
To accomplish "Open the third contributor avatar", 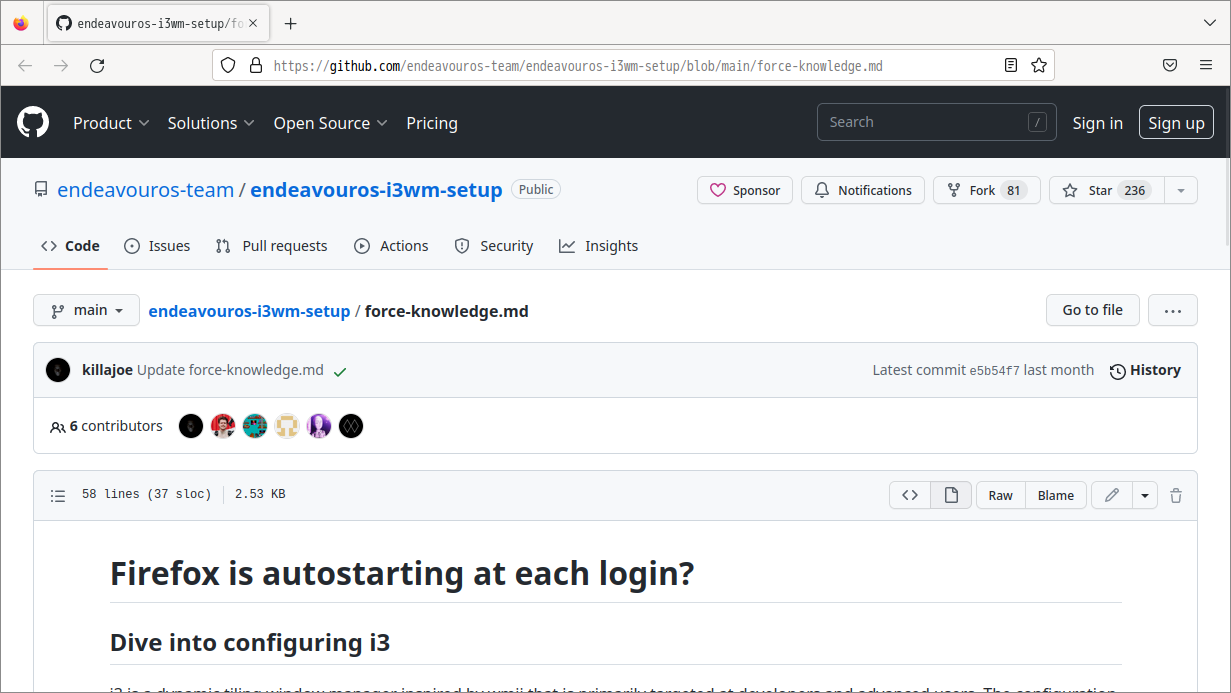I will (255, 426).
